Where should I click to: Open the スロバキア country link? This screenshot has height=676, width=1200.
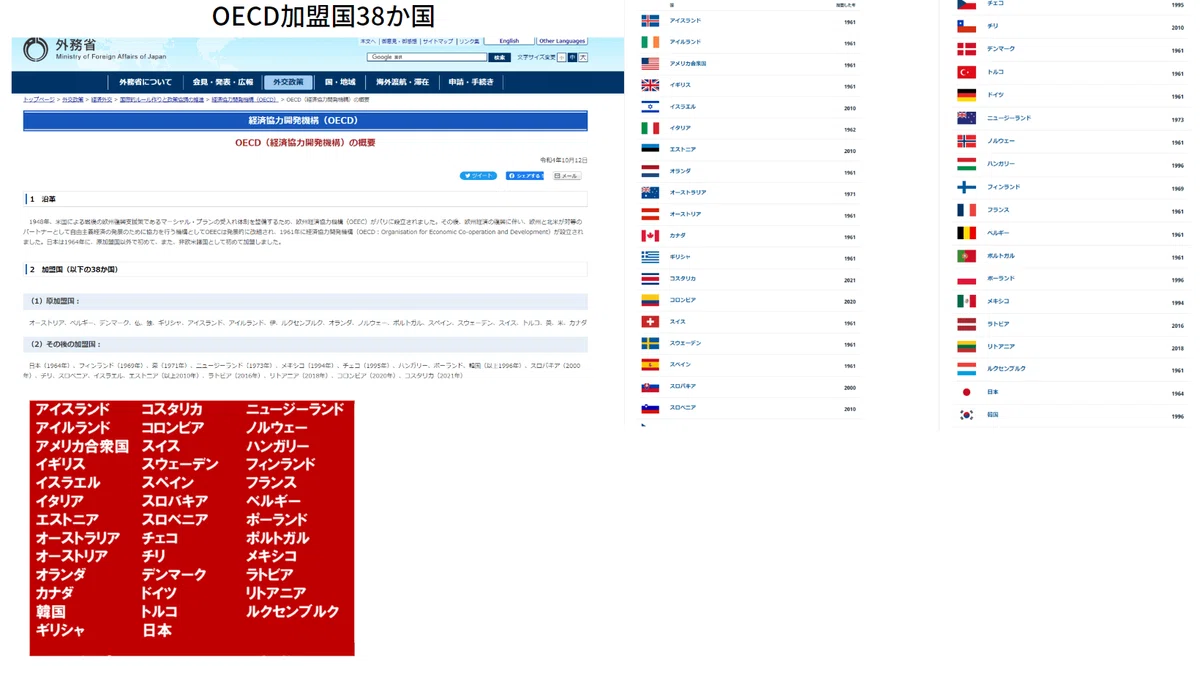[683, 386]
